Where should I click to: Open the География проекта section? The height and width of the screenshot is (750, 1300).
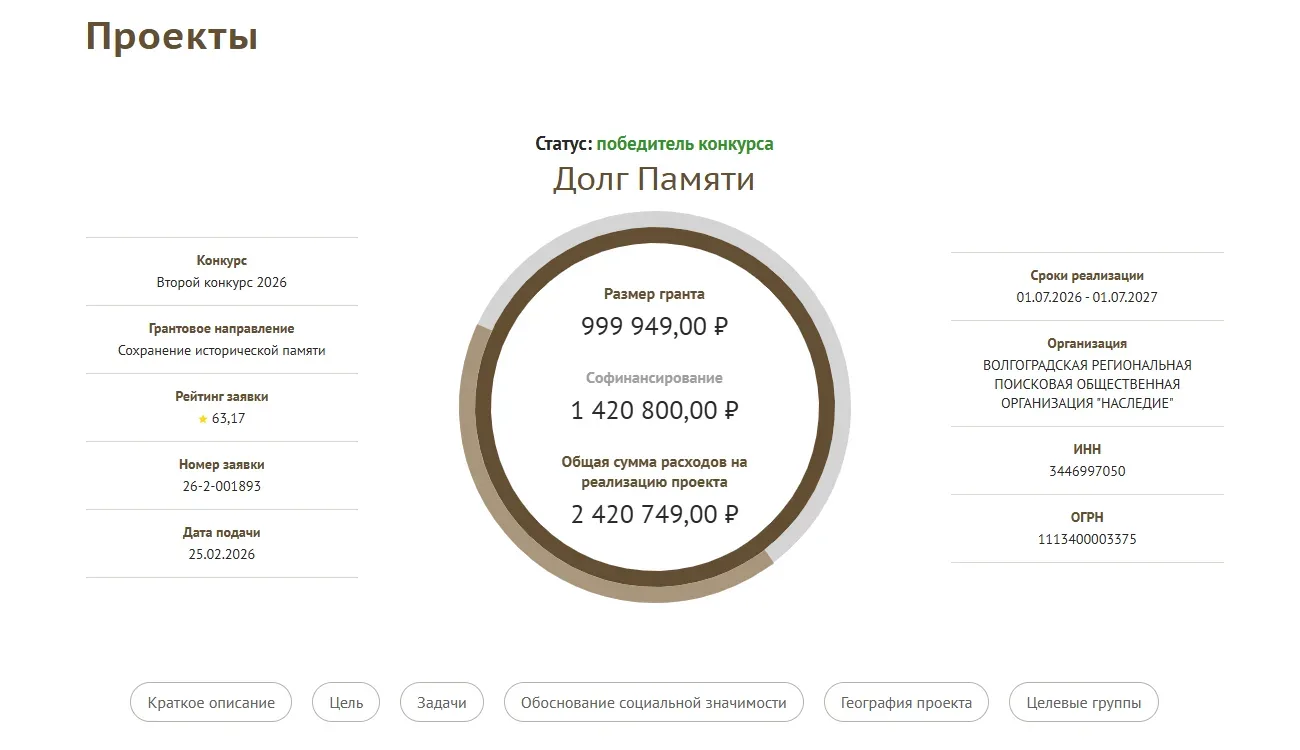(906, 703)
